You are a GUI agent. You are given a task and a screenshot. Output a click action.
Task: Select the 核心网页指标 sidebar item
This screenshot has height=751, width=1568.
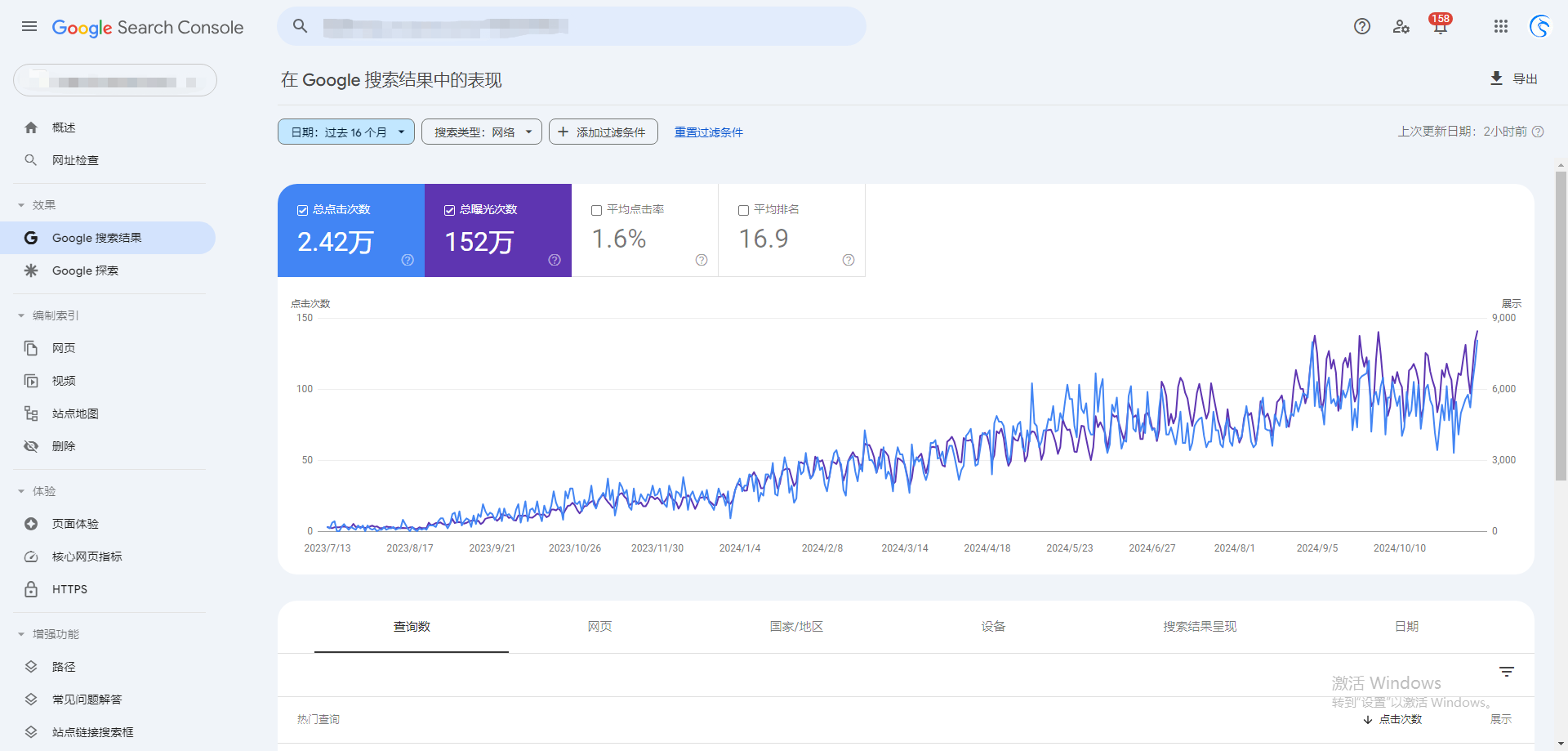click(x=87, y=557)
